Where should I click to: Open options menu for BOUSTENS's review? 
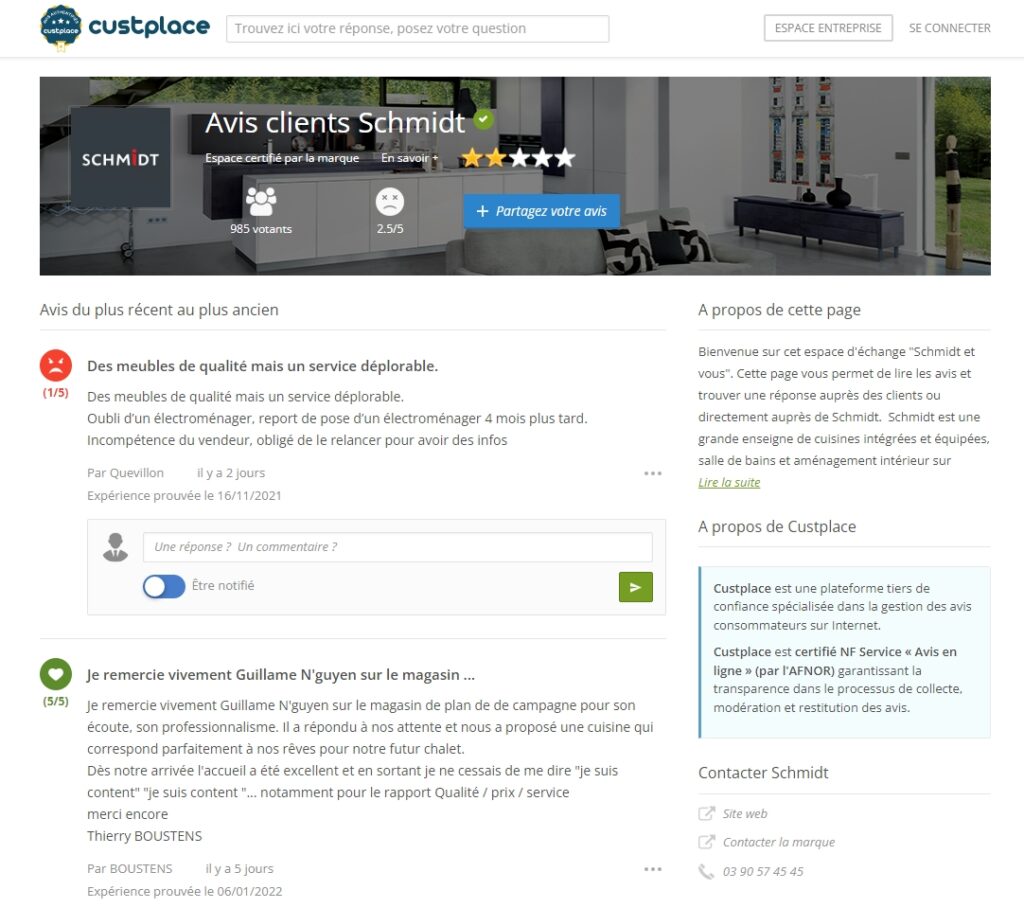653,869
